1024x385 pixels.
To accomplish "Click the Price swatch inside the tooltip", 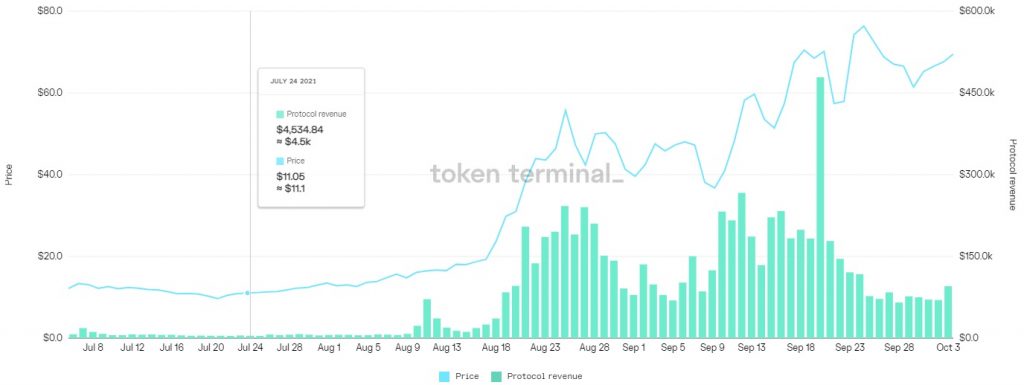I will click(280, 161).
